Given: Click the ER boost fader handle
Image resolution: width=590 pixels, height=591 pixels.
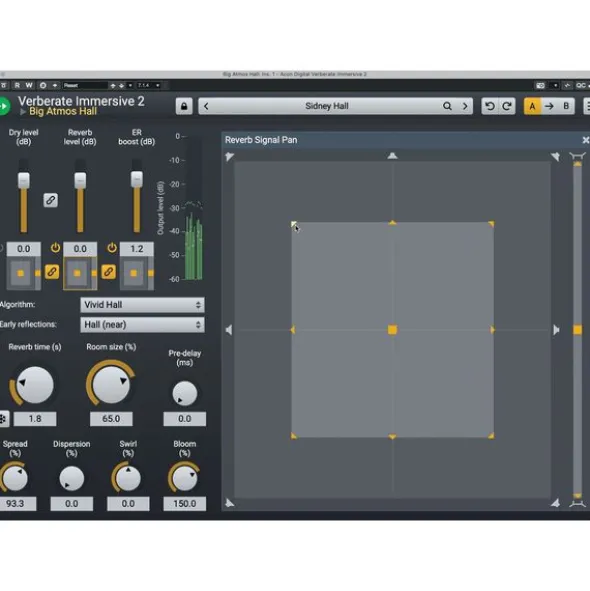Looking at the screenshot, I should (x=136, y=179).
